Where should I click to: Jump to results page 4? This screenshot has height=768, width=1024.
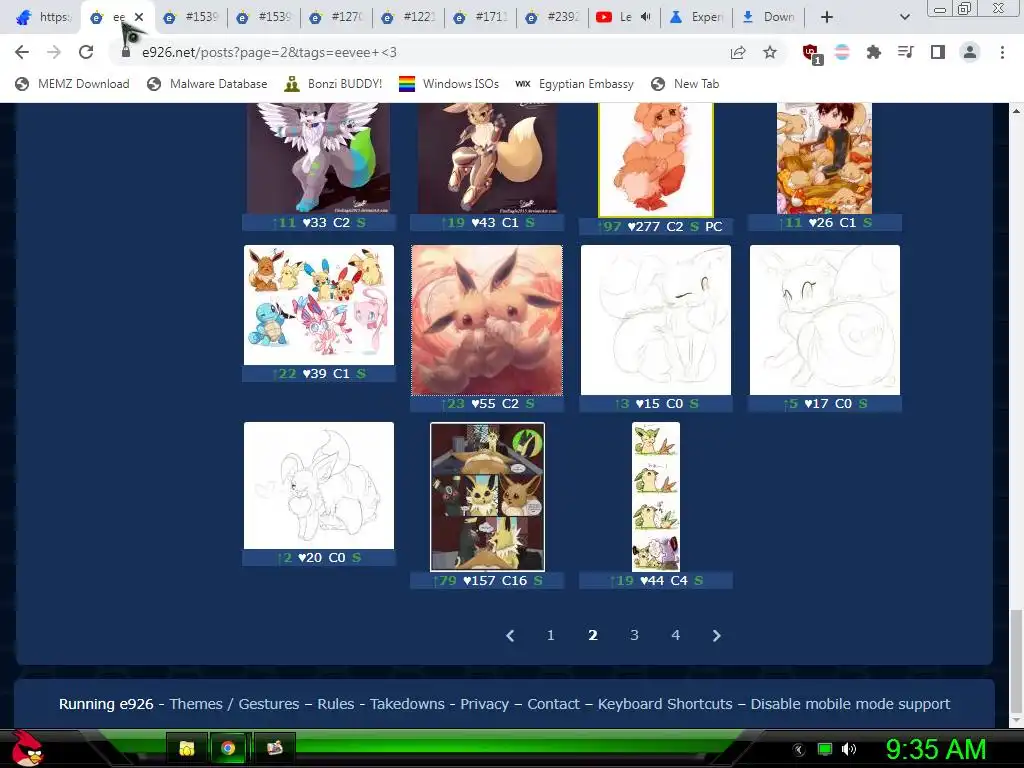click(x=675, y=635)
